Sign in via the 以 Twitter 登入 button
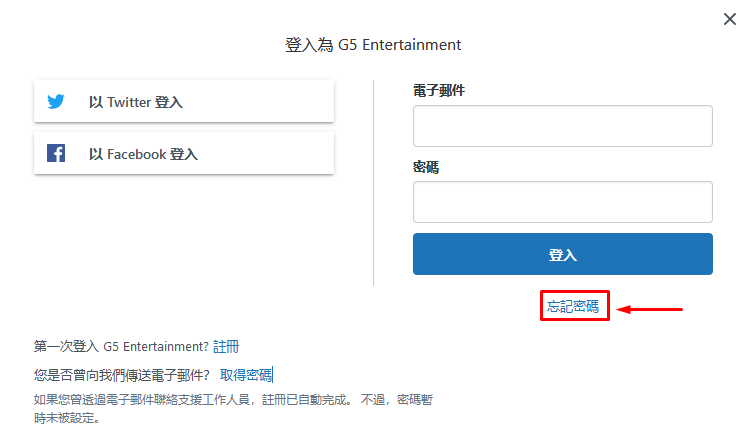Viewport: 748px width, 444px height. (x=184, y=101)
